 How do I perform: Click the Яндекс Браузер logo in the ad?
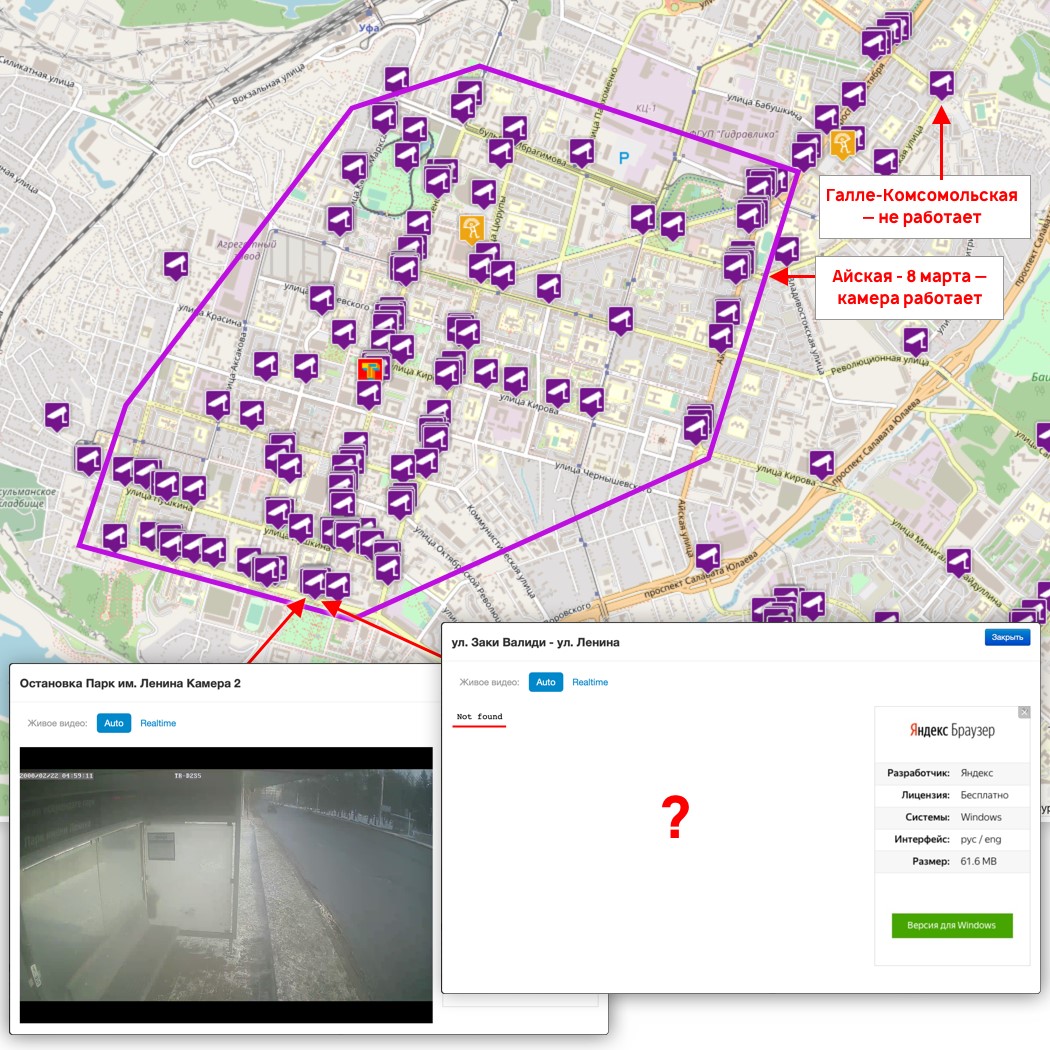951,731
